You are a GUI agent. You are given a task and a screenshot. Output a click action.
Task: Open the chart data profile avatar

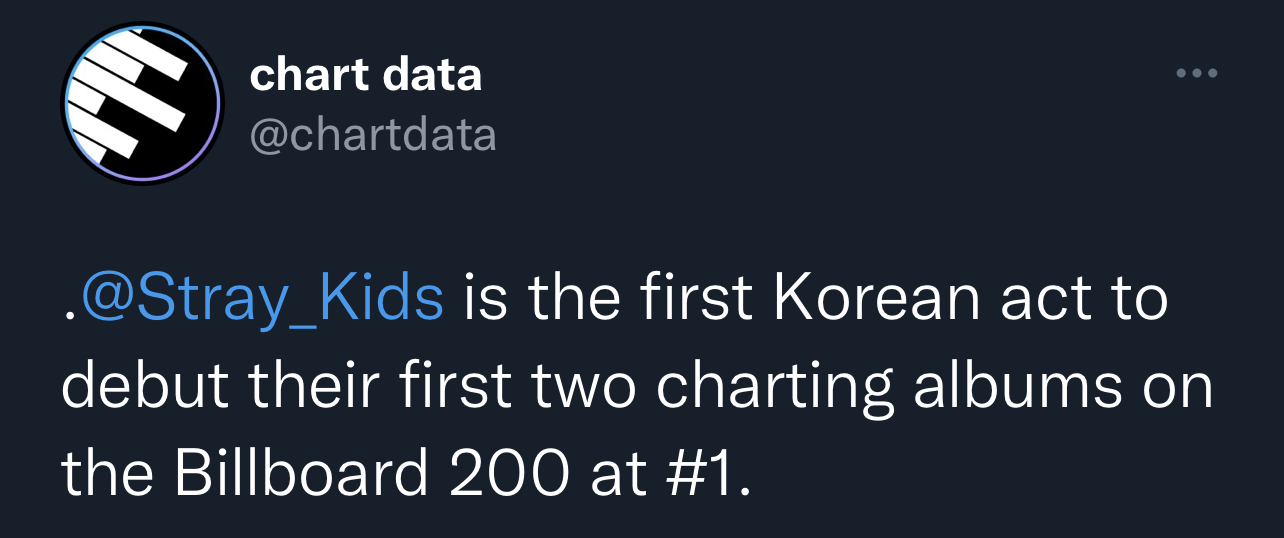pyautogui.click(x=141, y=103)
